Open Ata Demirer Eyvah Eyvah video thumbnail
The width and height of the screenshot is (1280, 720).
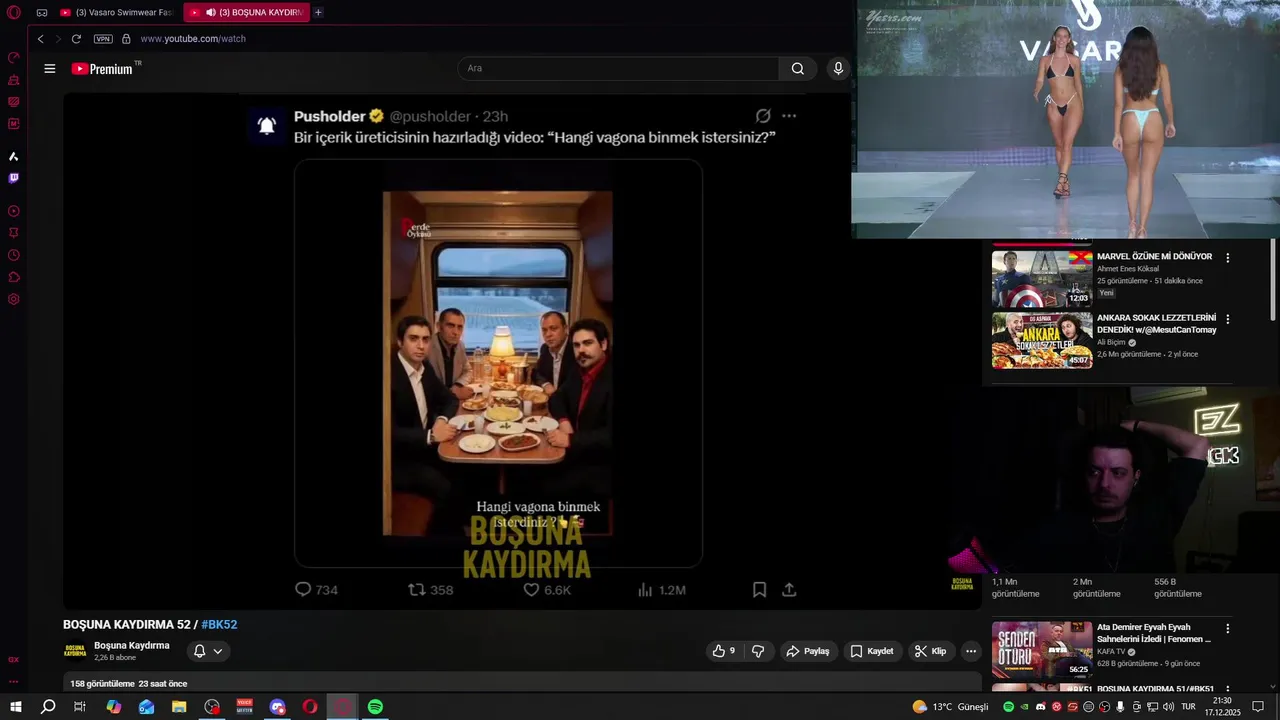click(x=1042, y=650)
